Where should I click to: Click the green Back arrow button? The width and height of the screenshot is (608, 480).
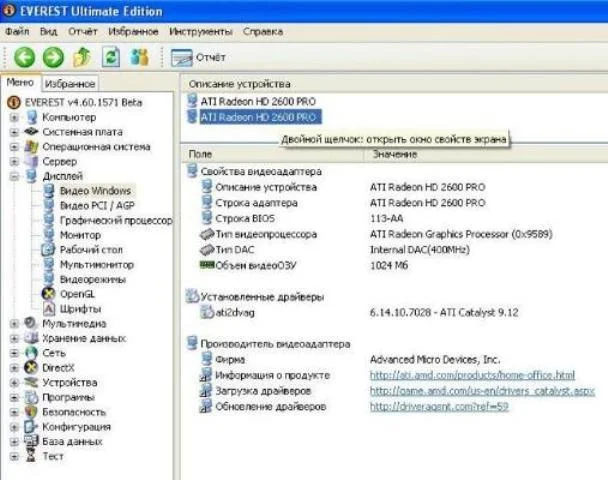pyautogui.click(x=24, y=57)
